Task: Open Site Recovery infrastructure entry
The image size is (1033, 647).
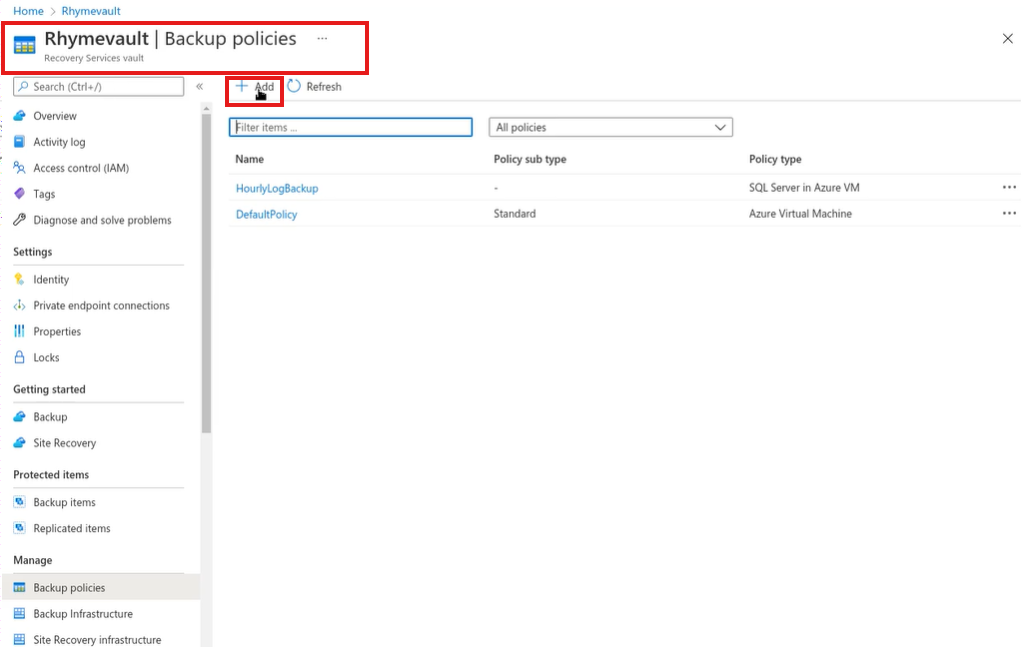Action: [97, 640]
